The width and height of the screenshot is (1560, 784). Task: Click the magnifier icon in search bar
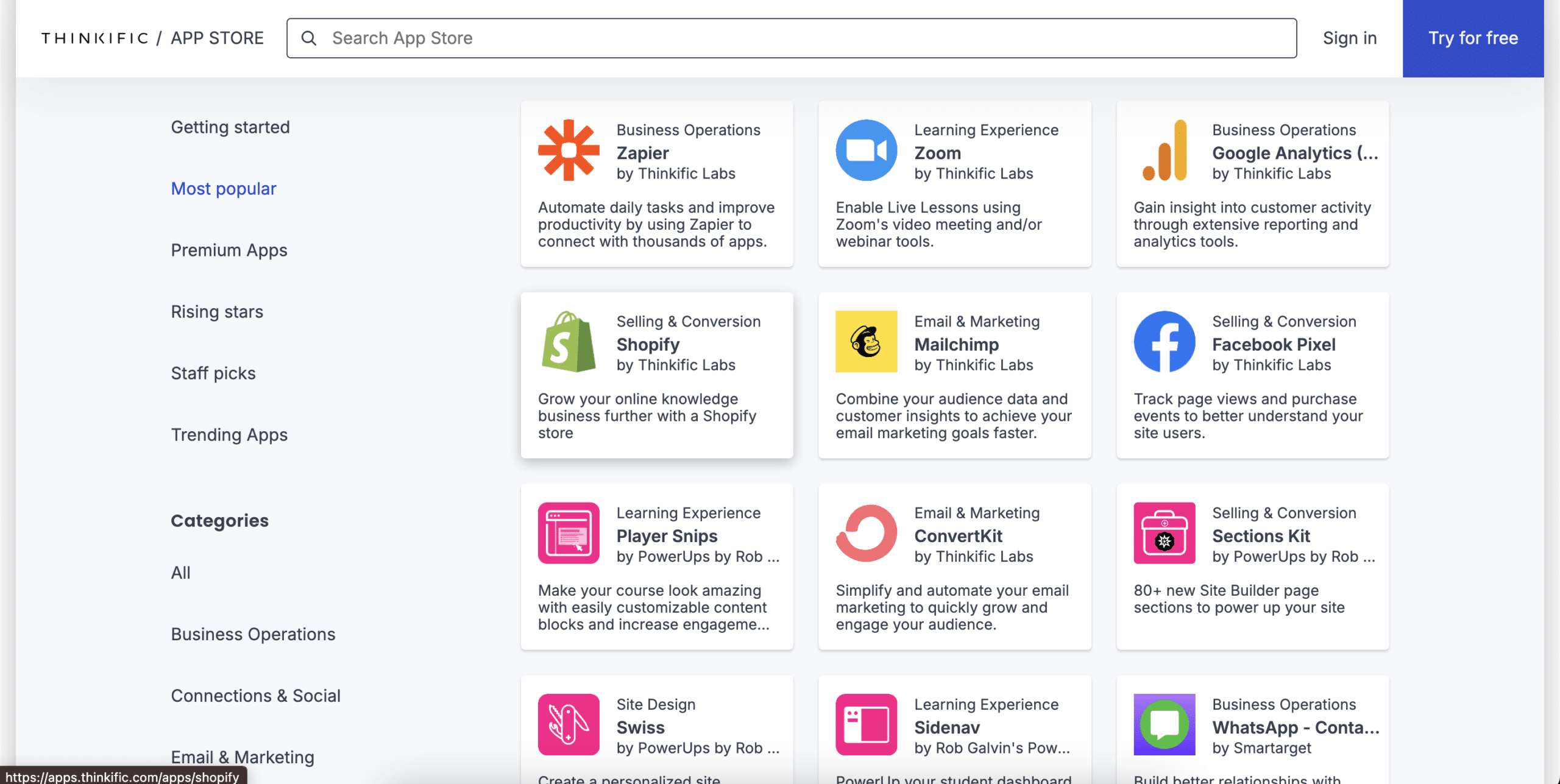[309, 38]
